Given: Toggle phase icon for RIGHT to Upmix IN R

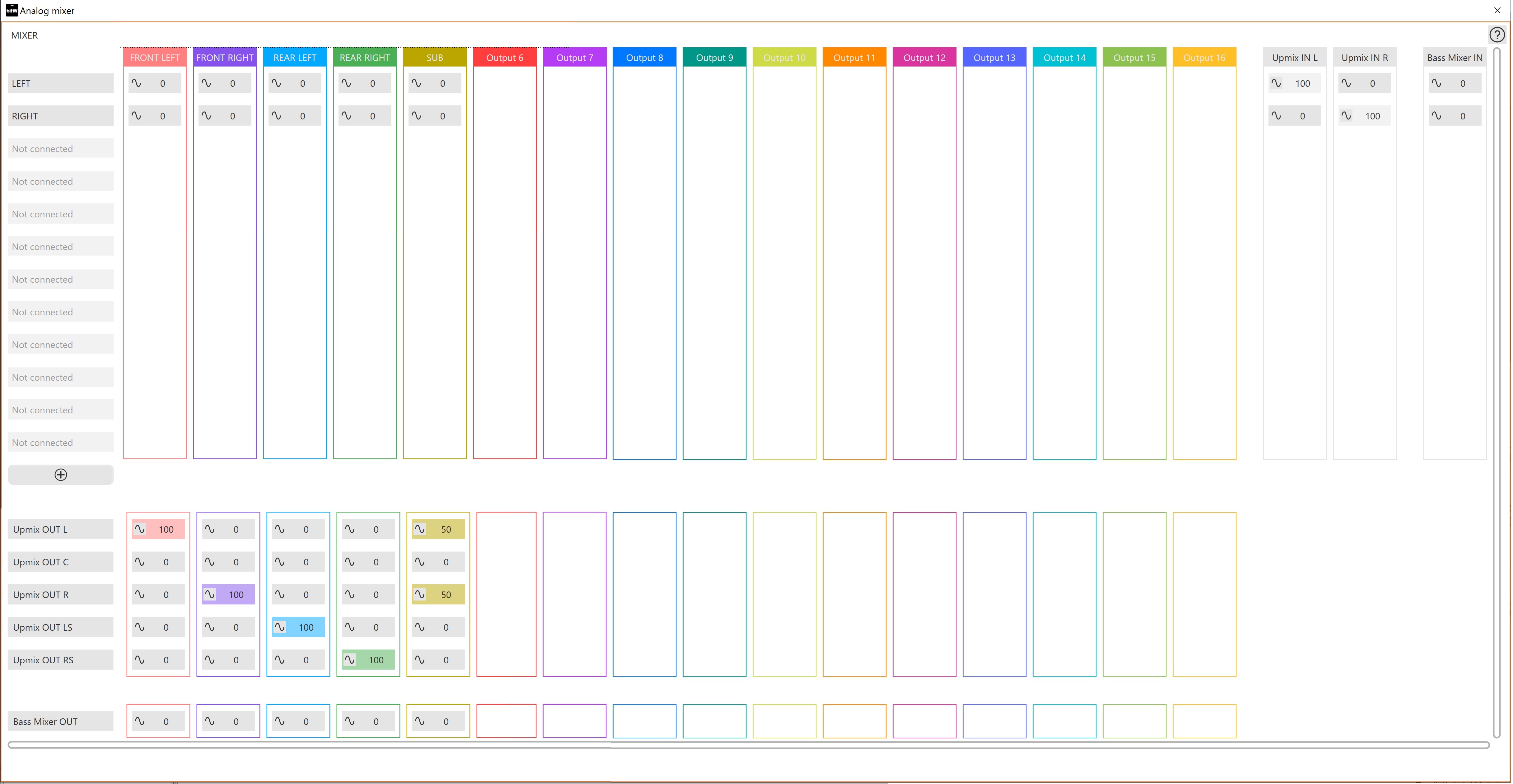Looking at the screenshot, I should pos(1346,116).
